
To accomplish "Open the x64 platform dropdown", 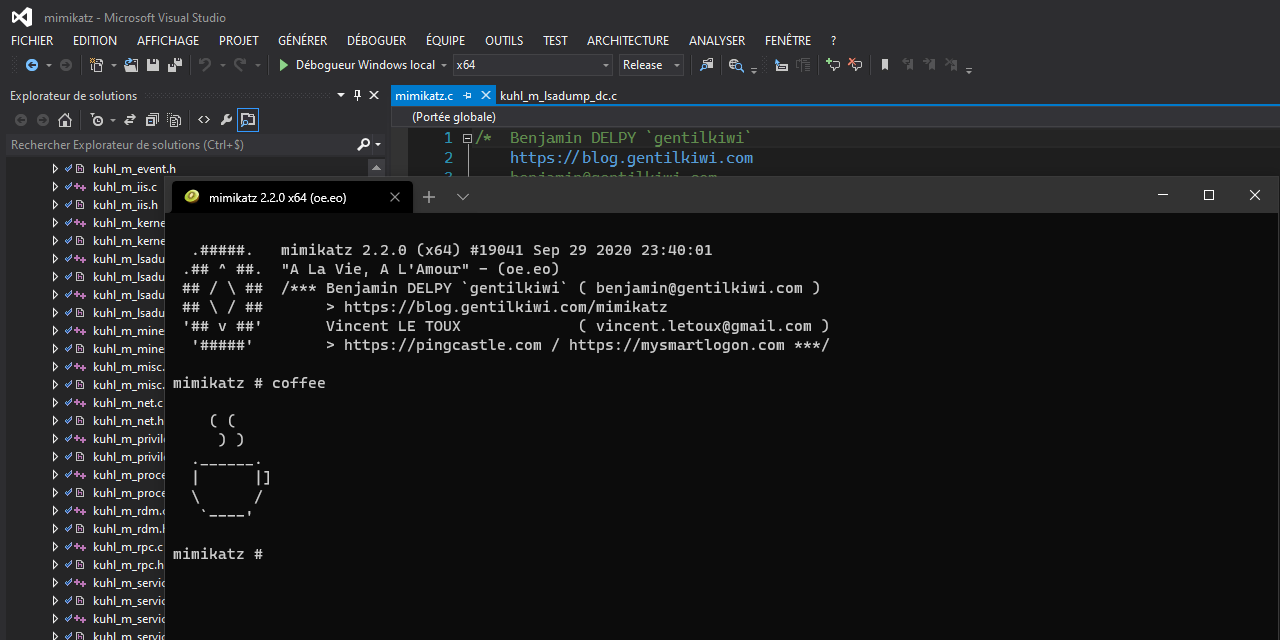I will tap(606, 65).
